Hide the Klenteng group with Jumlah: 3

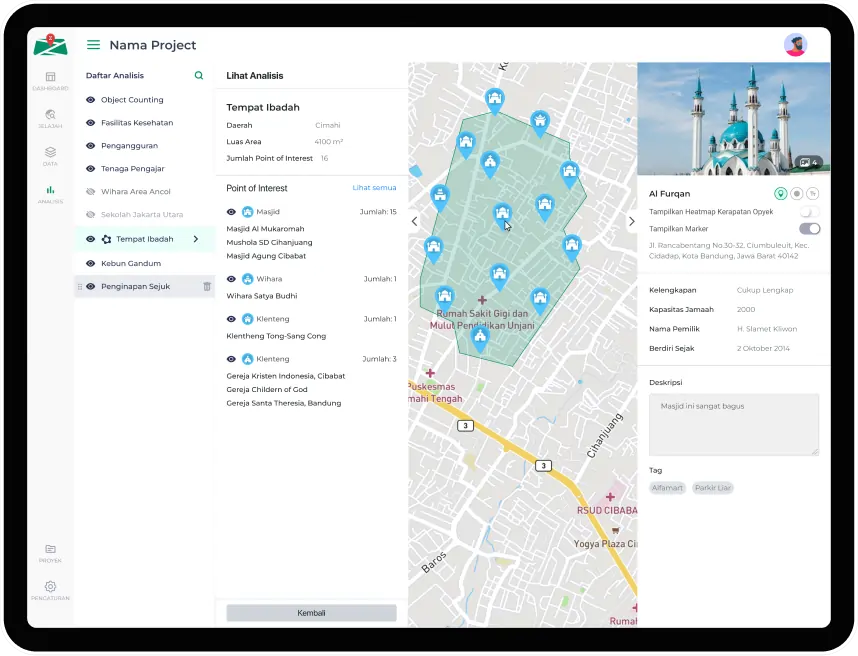(231, 359)
